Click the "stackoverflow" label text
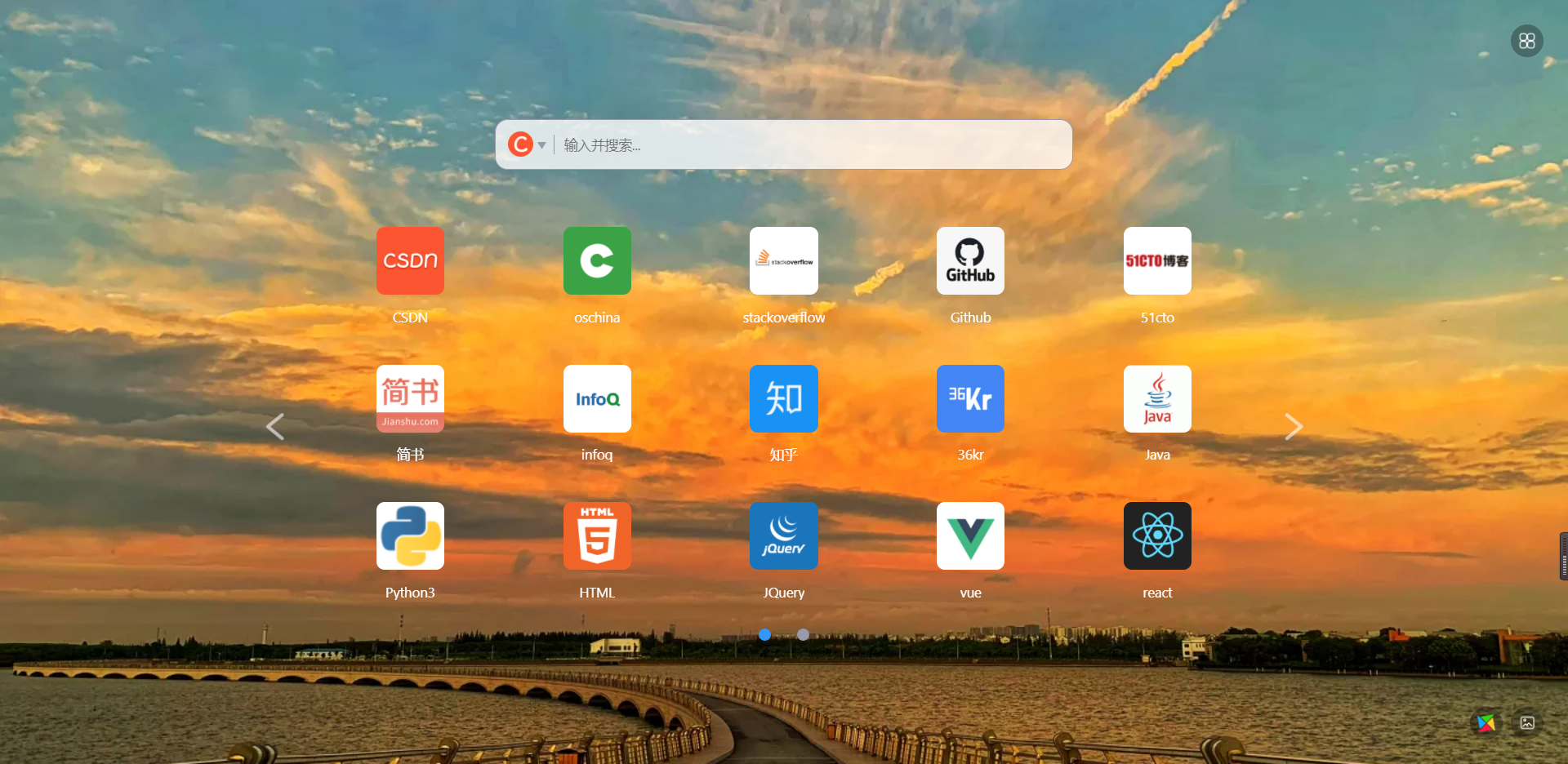 784,318
